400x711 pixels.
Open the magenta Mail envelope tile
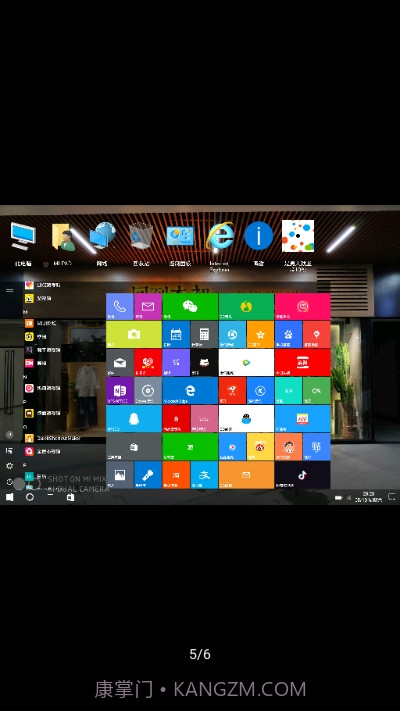click(148, 307)
